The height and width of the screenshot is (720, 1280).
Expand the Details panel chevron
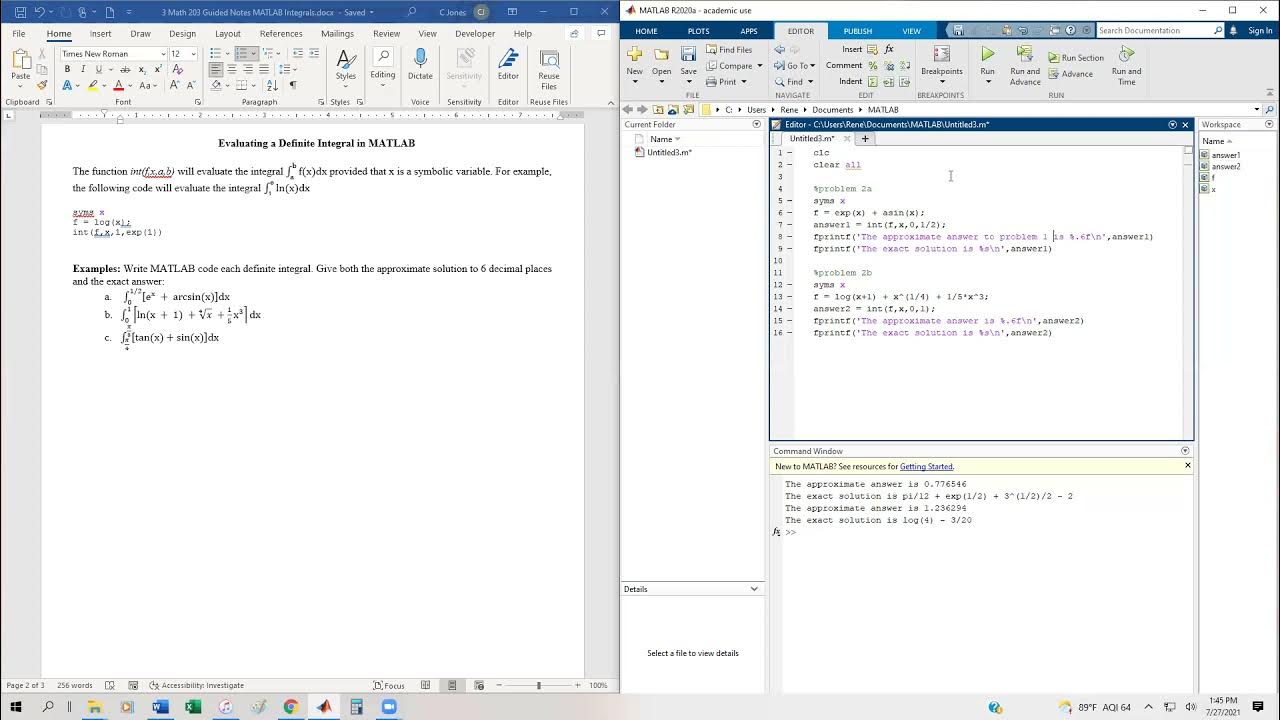[x=754, y=589]
